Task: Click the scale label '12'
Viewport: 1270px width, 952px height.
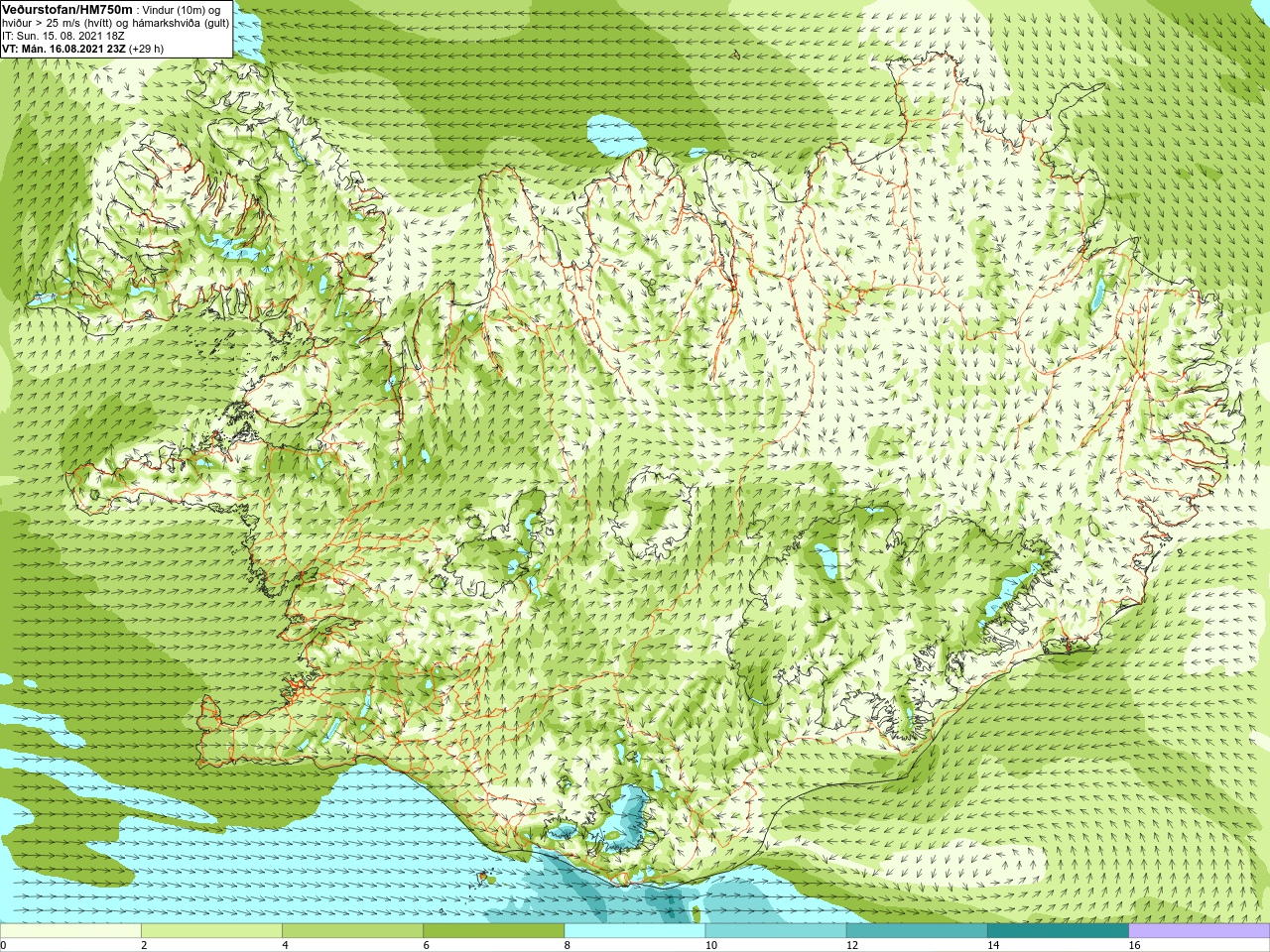Action: click(x=851, y=945)
